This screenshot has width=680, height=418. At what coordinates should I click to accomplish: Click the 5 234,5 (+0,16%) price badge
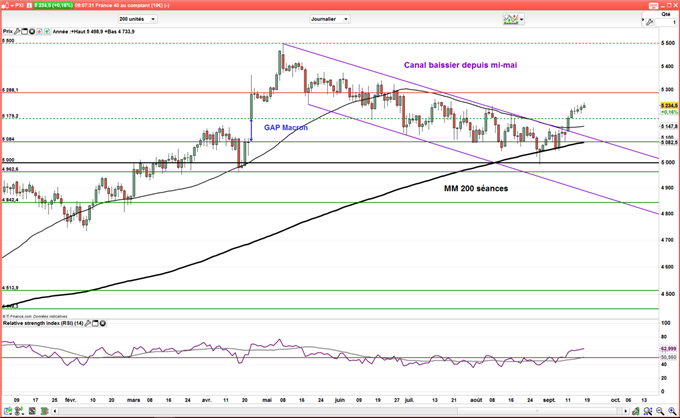tap(52, 5)
